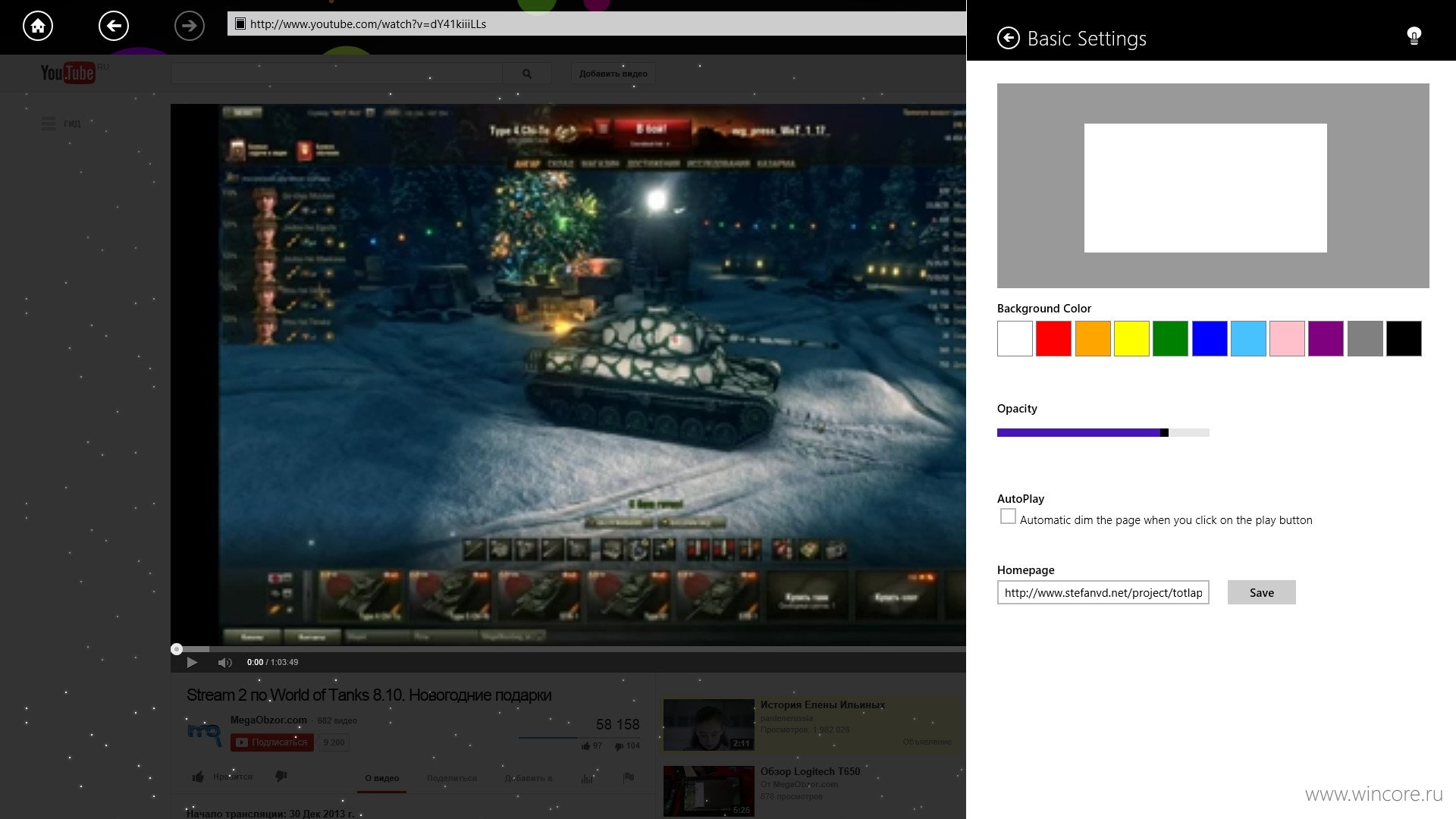
Task: Select the gray background color swatch
Action: tap(1365, 338)
